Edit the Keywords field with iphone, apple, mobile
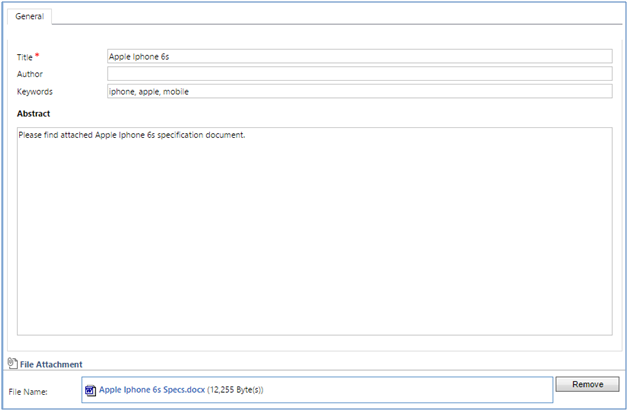Image resolution: width=629 pixels, height=411 pixels. [x=359, y=91]
